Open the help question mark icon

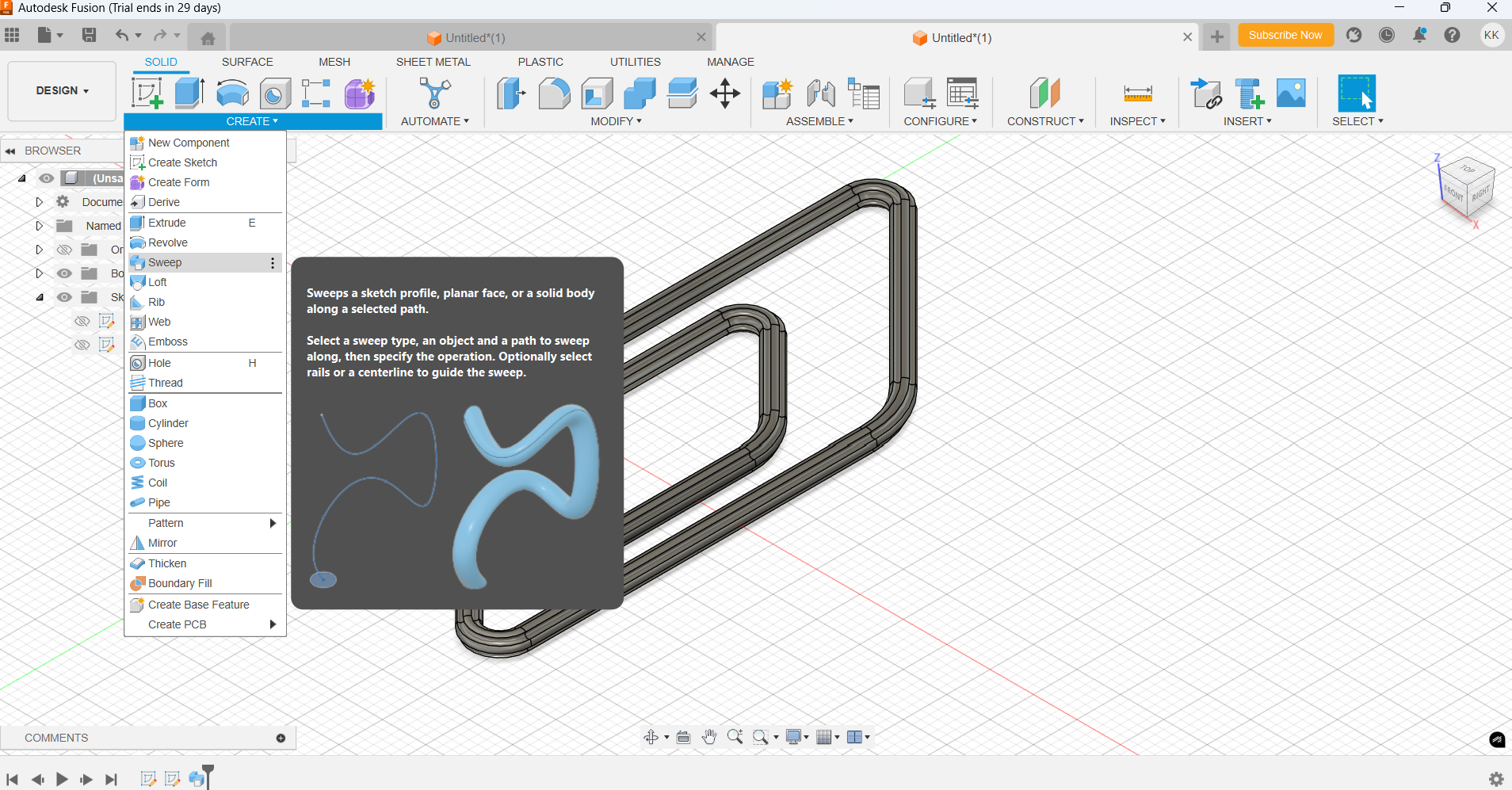click(1452, 35)
